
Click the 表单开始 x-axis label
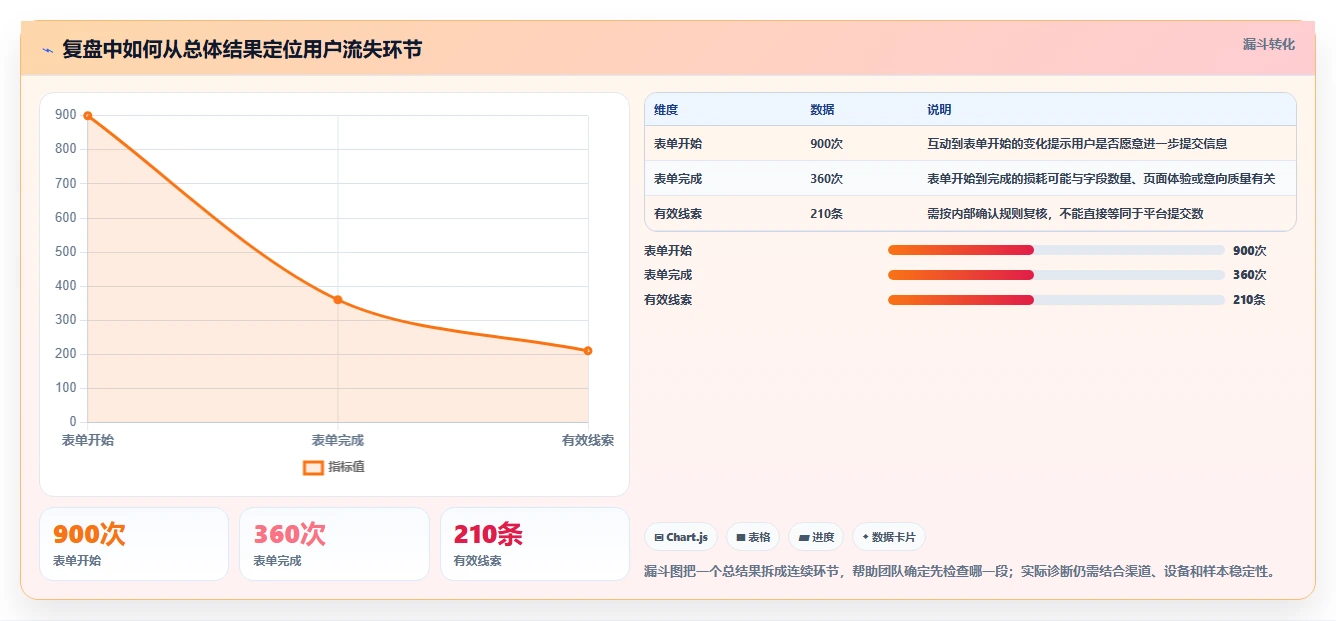[88, 440]
